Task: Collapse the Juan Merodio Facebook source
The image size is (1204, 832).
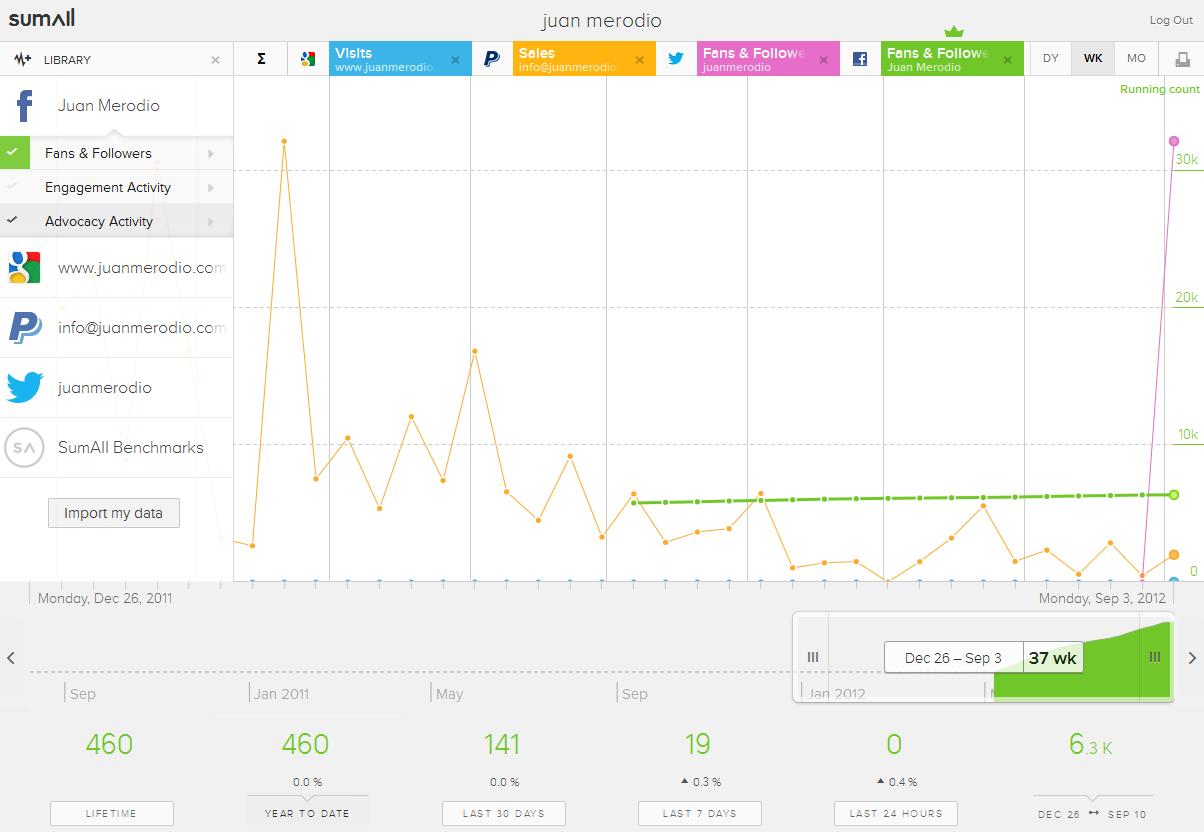Action: [x=116, y=106]
